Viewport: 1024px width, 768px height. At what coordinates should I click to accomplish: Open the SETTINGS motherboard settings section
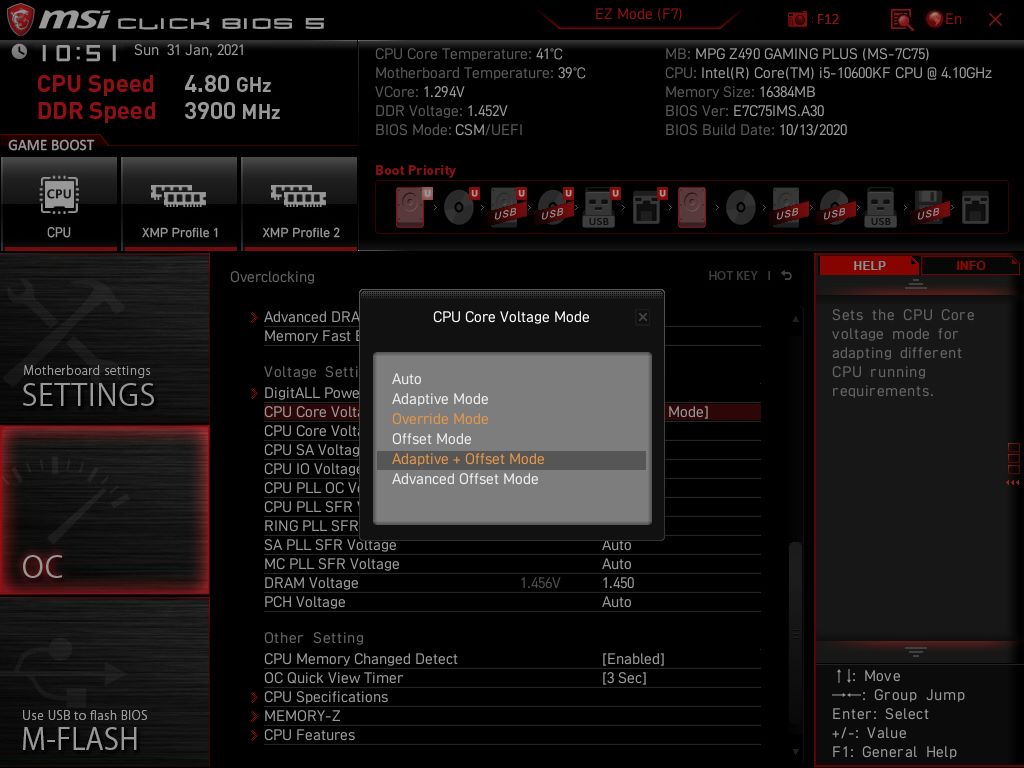pos(104,340)
